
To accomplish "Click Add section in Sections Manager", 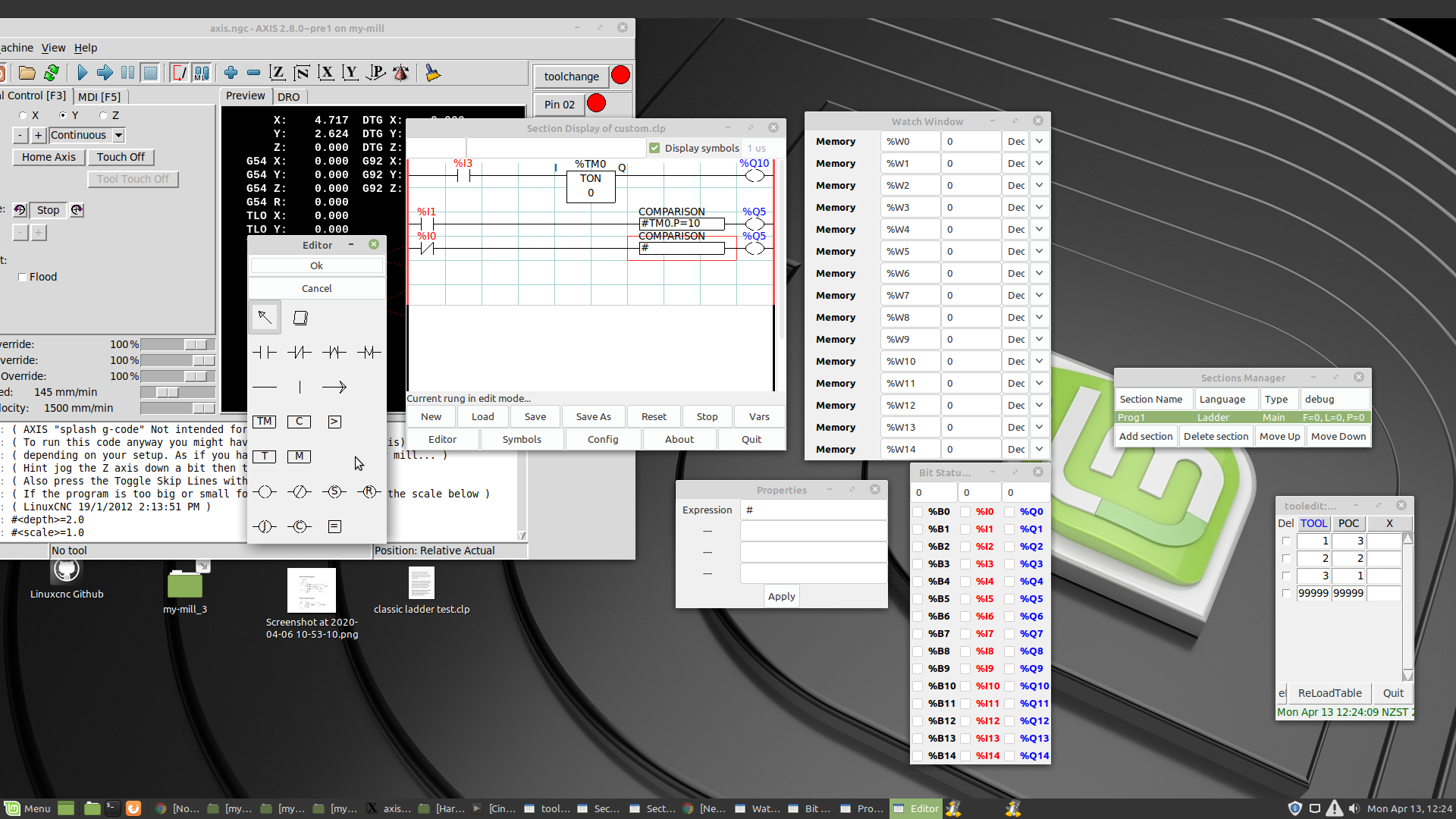I will (x=1146, y=436).
